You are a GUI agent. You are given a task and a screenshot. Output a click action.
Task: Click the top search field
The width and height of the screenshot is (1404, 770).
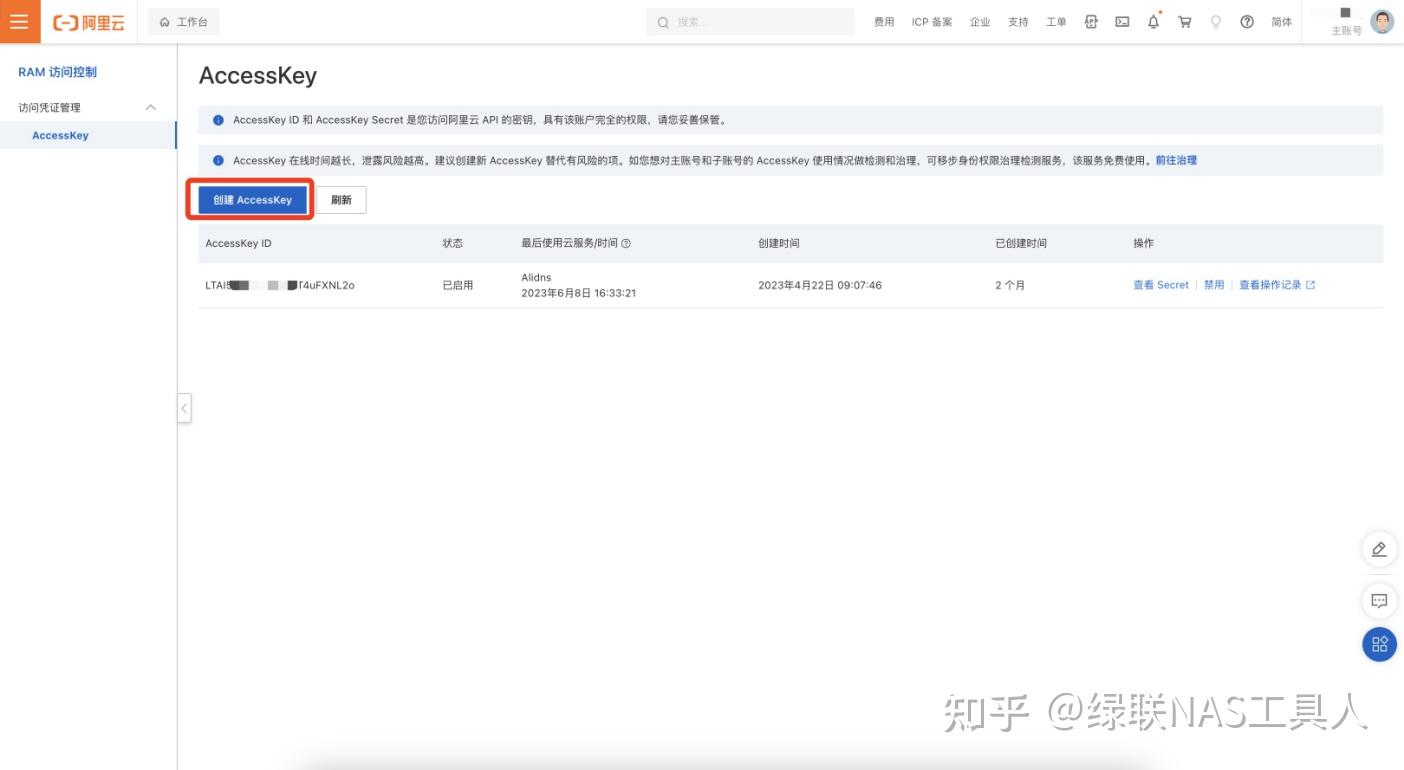click(x=750, y=22)
